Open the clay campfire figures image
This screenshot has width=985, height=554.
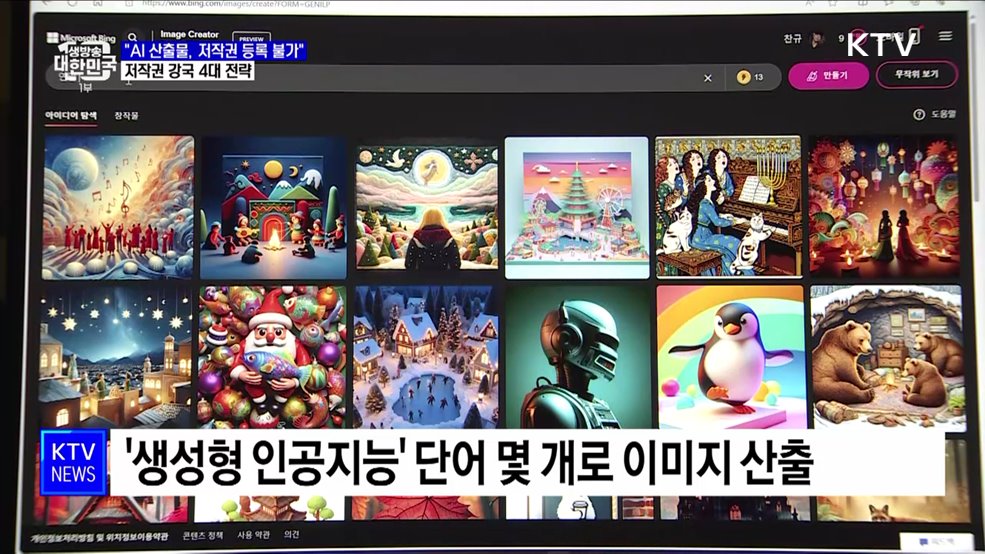(273, 207)
